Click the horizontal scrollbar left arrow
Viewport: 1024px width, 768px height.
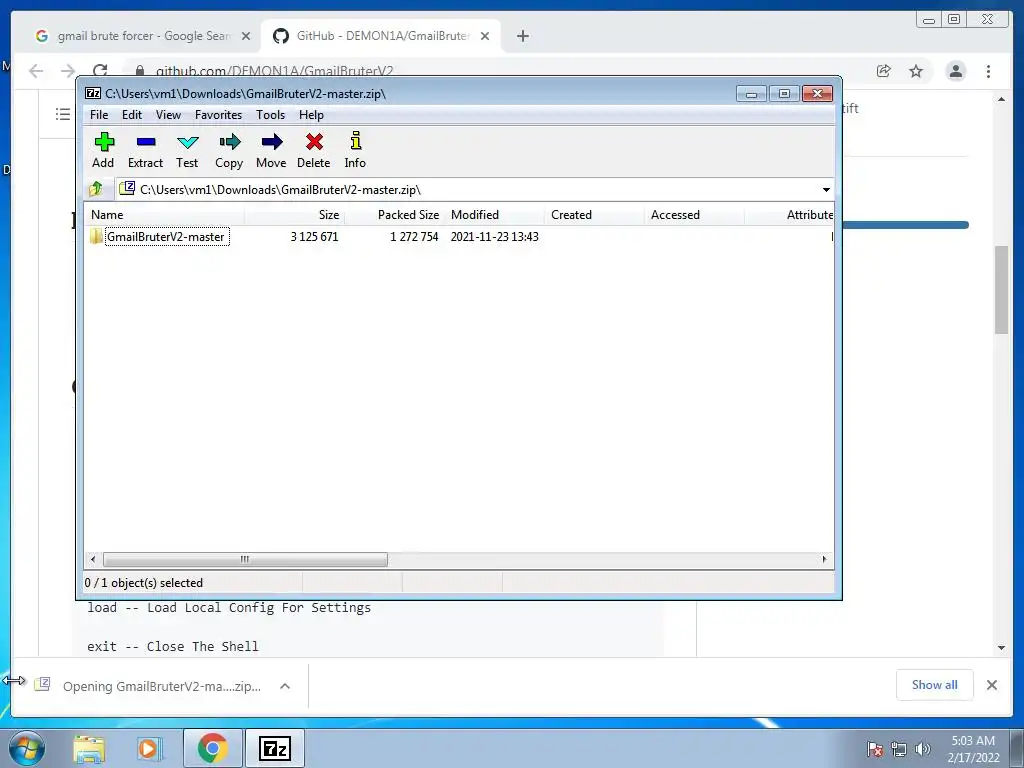coord(93,560)
